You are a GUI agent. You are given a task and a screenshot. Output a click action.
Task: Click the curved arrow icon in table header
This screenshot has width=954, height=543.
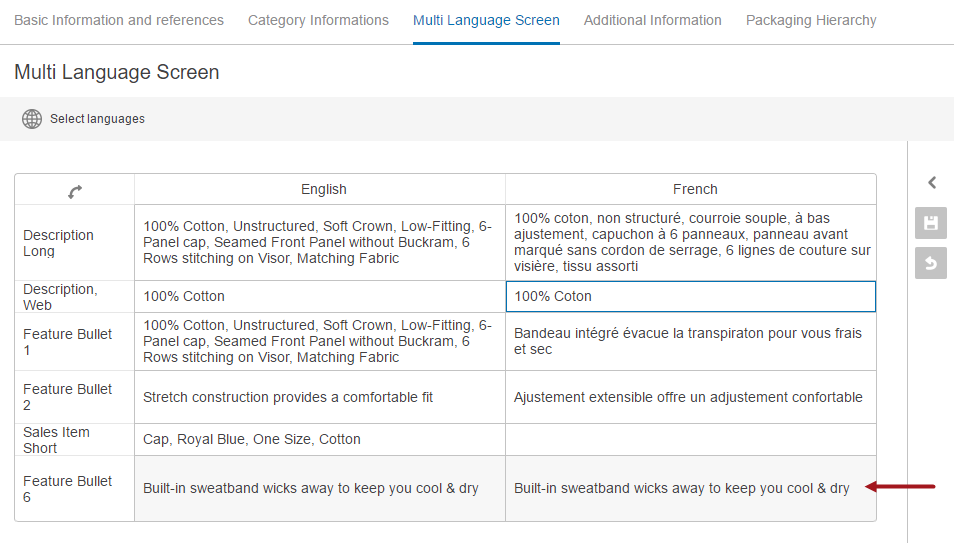click(x=75, y=192)
